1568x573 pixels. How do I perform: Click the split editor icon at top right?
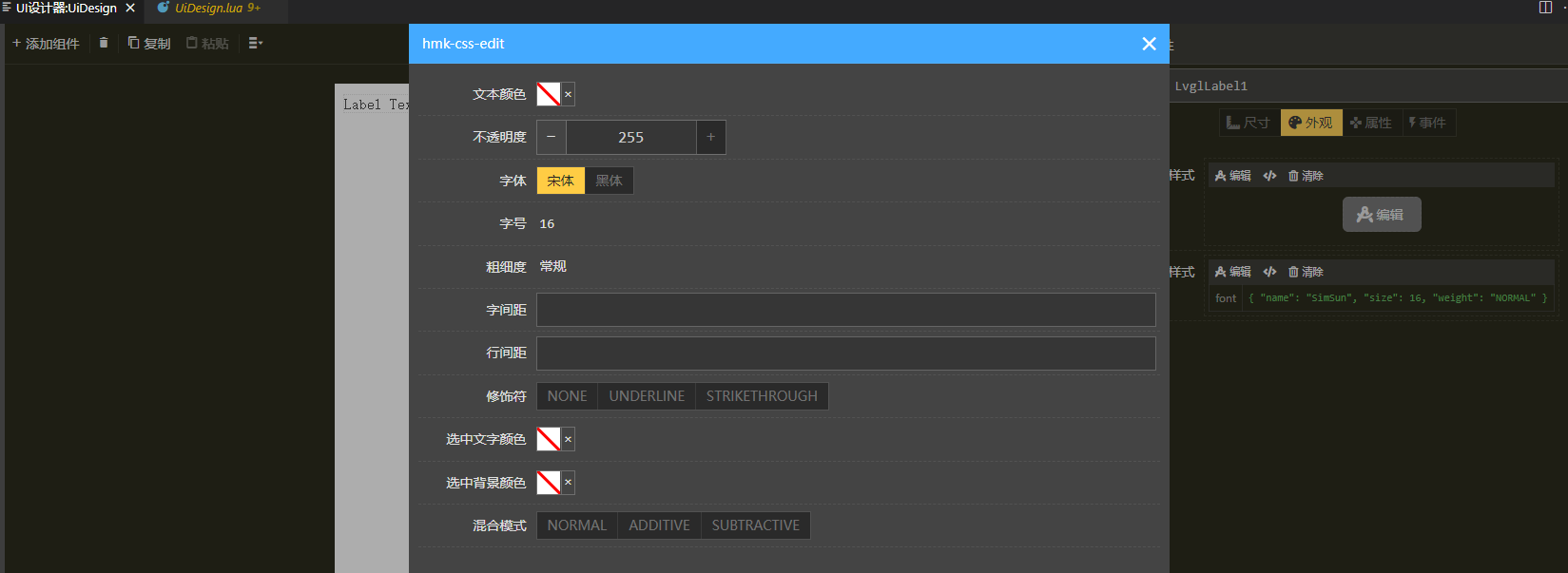point(1545,8)
